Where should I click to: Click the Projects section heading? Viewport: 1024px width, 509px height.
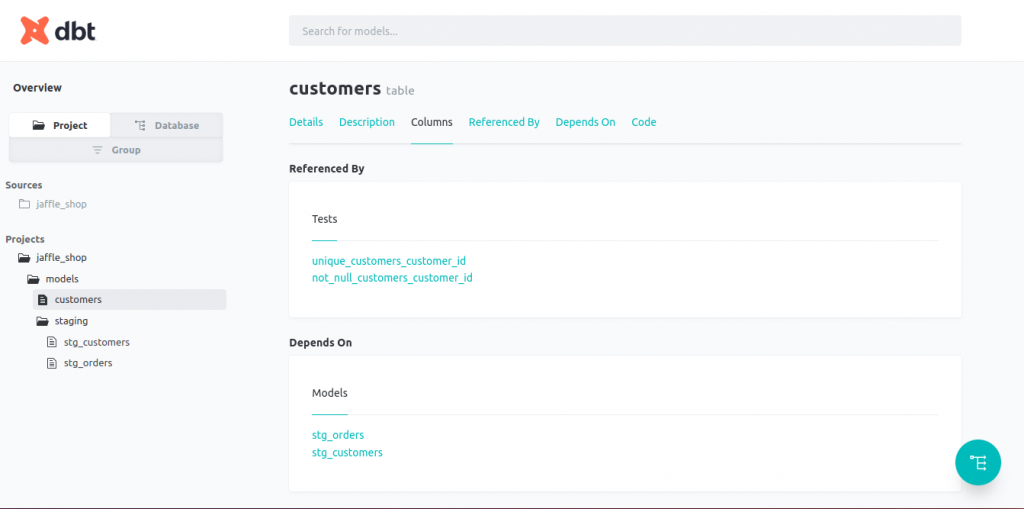25,240
